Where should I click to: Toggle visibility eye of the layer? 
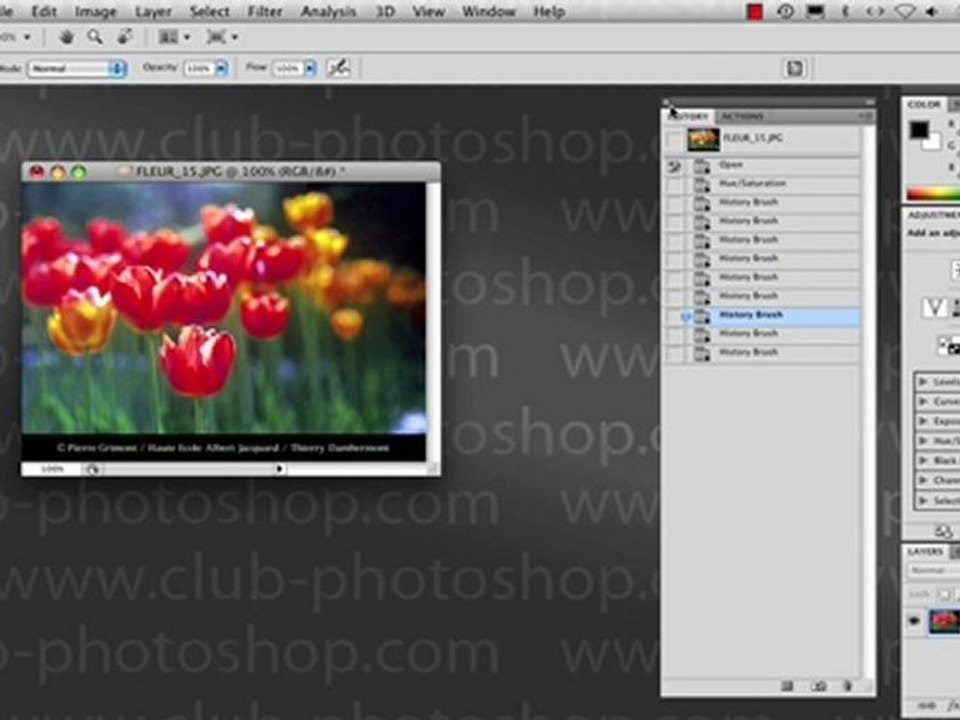coord(914,621)
